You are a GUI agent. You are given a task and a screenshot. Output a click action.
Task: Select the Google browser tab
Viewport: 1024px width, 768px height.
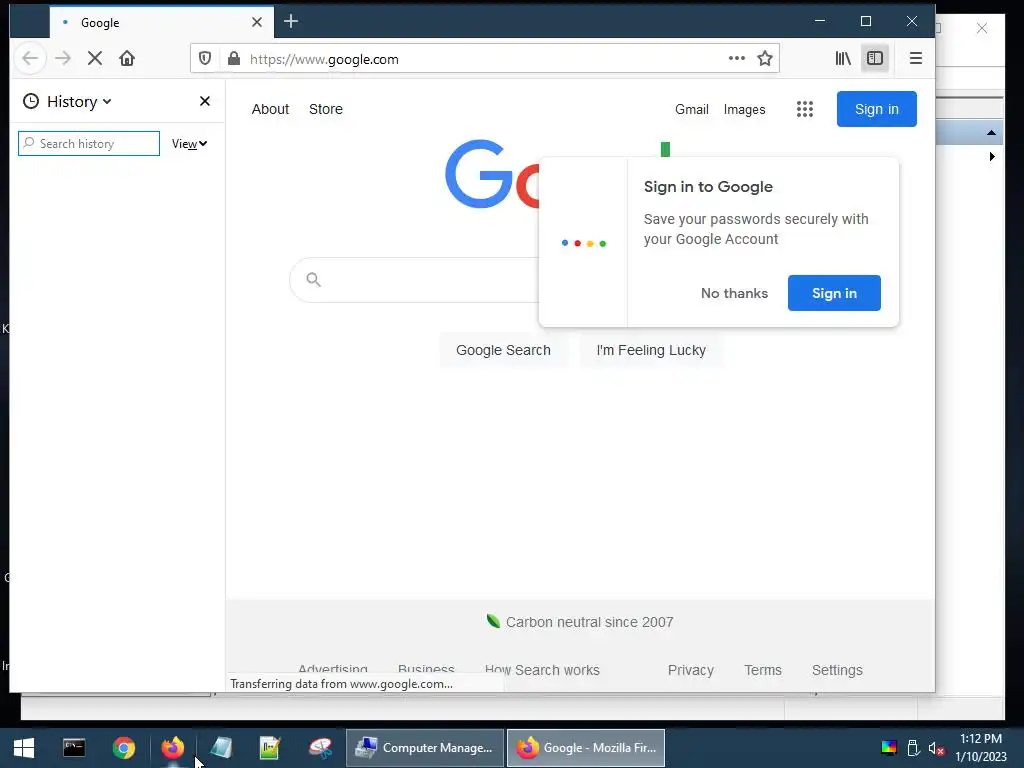coord(162,22)
